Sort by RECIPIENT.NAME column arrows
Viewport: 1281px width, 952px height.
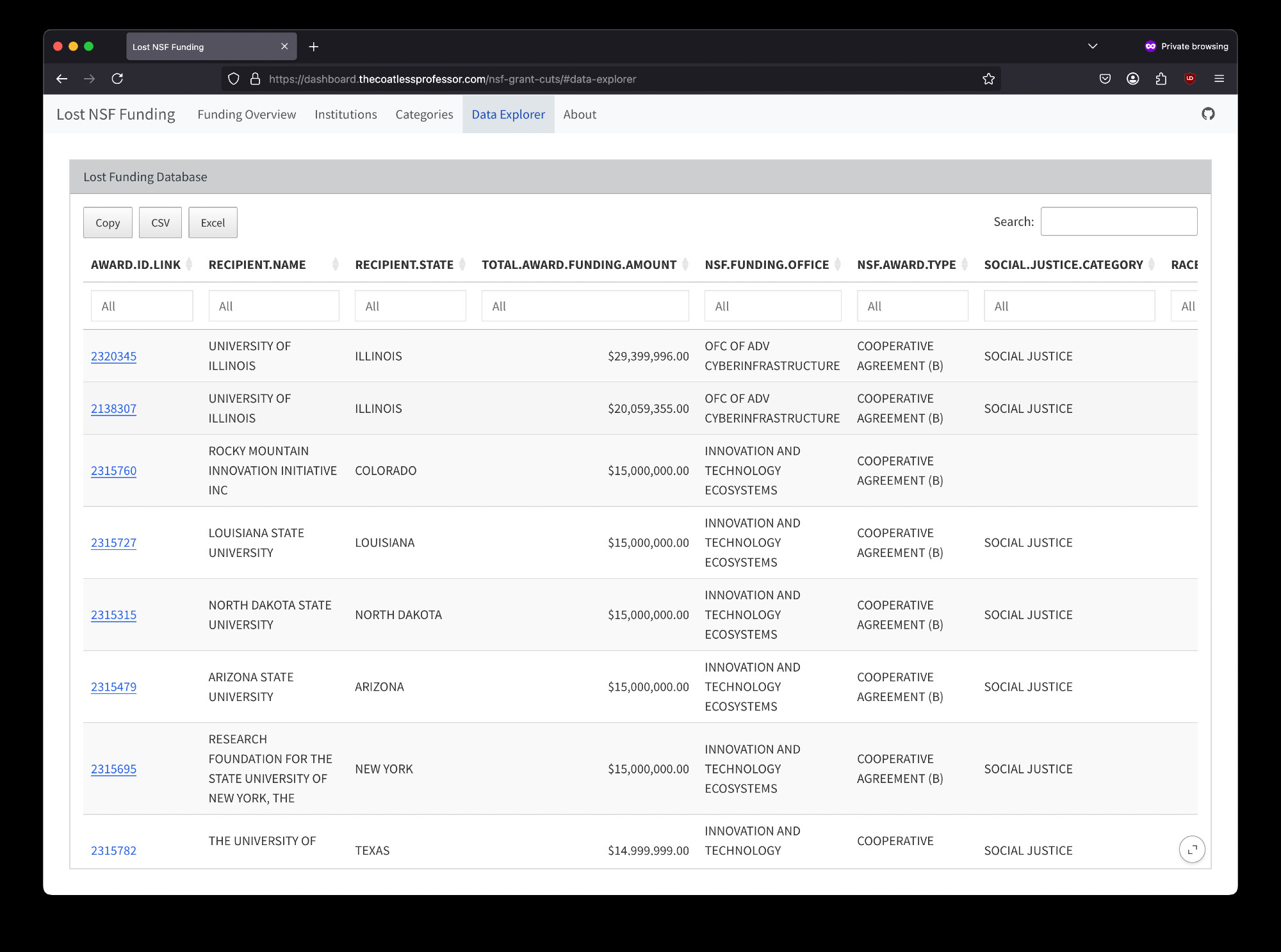pos(335,264)
